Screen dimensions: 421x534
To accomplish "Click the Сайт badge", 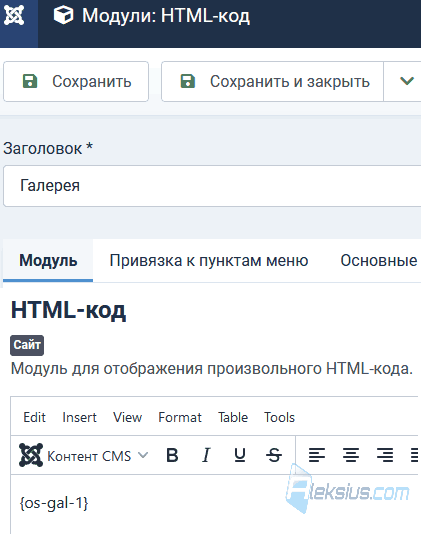I will click(x=27, y=345).
